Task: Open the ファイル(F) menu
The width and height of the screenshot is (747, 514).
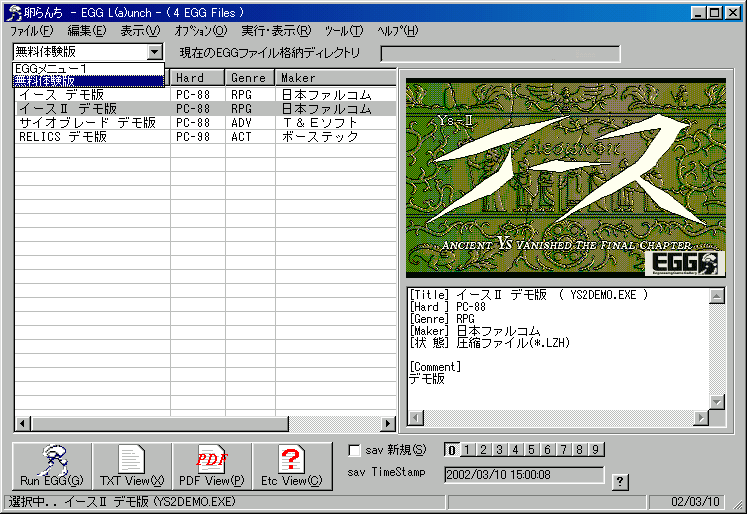Action: pyautogui.click(x=31, y=31)
